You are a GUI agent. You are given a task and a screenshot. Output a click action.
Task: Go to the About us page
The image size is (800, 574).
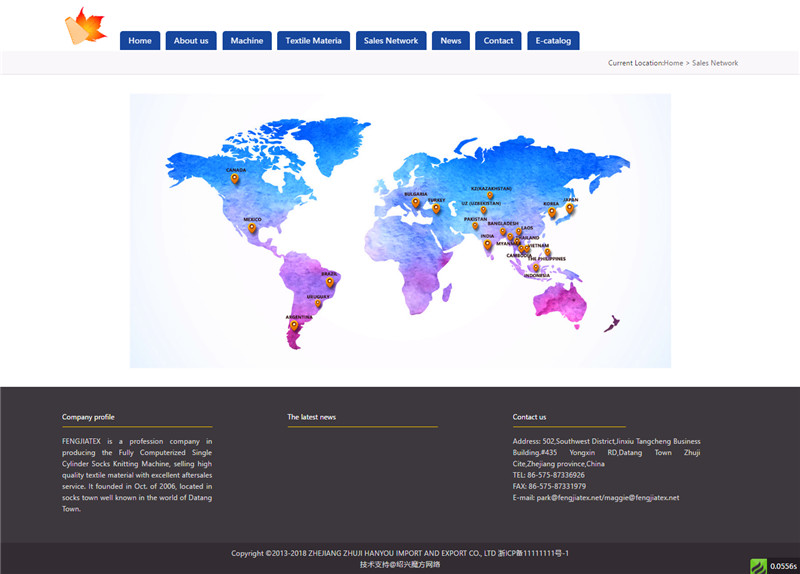click(x=191, y=41)
